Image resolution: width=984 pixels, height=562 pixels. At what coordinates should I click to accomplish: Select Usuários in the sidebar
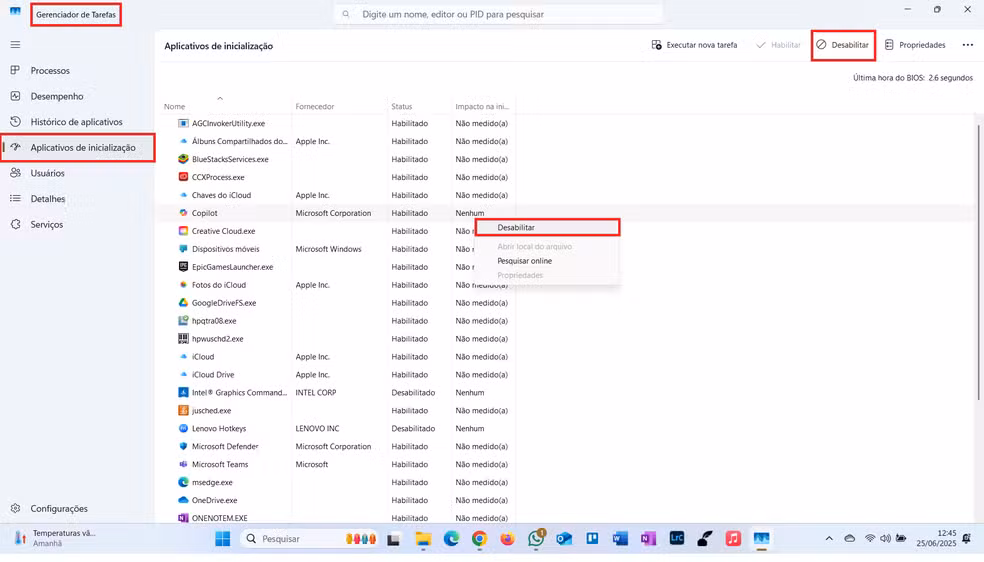click(x=47, y=173)
